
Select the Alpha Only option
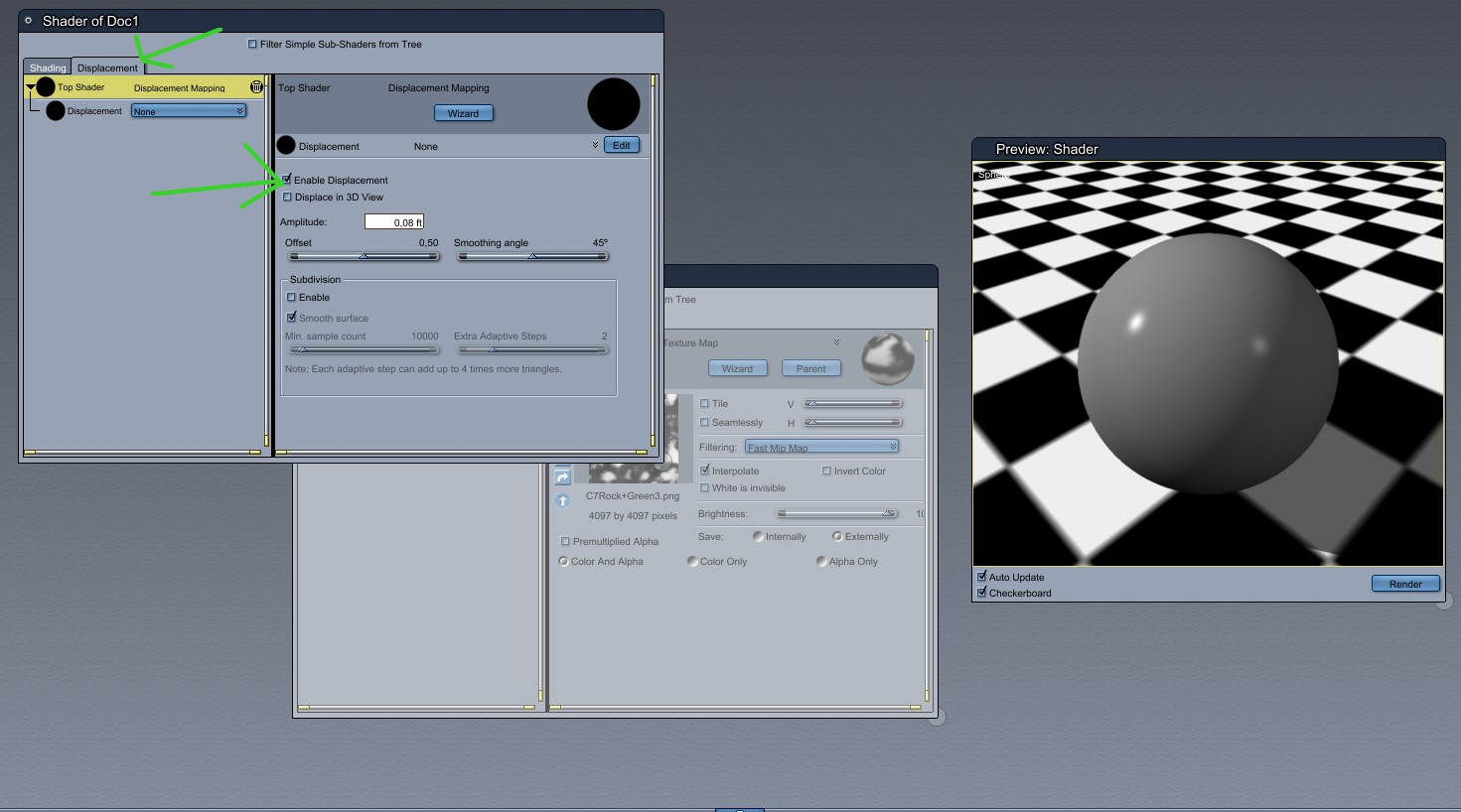pyautogui.click(x=821, y=562)
